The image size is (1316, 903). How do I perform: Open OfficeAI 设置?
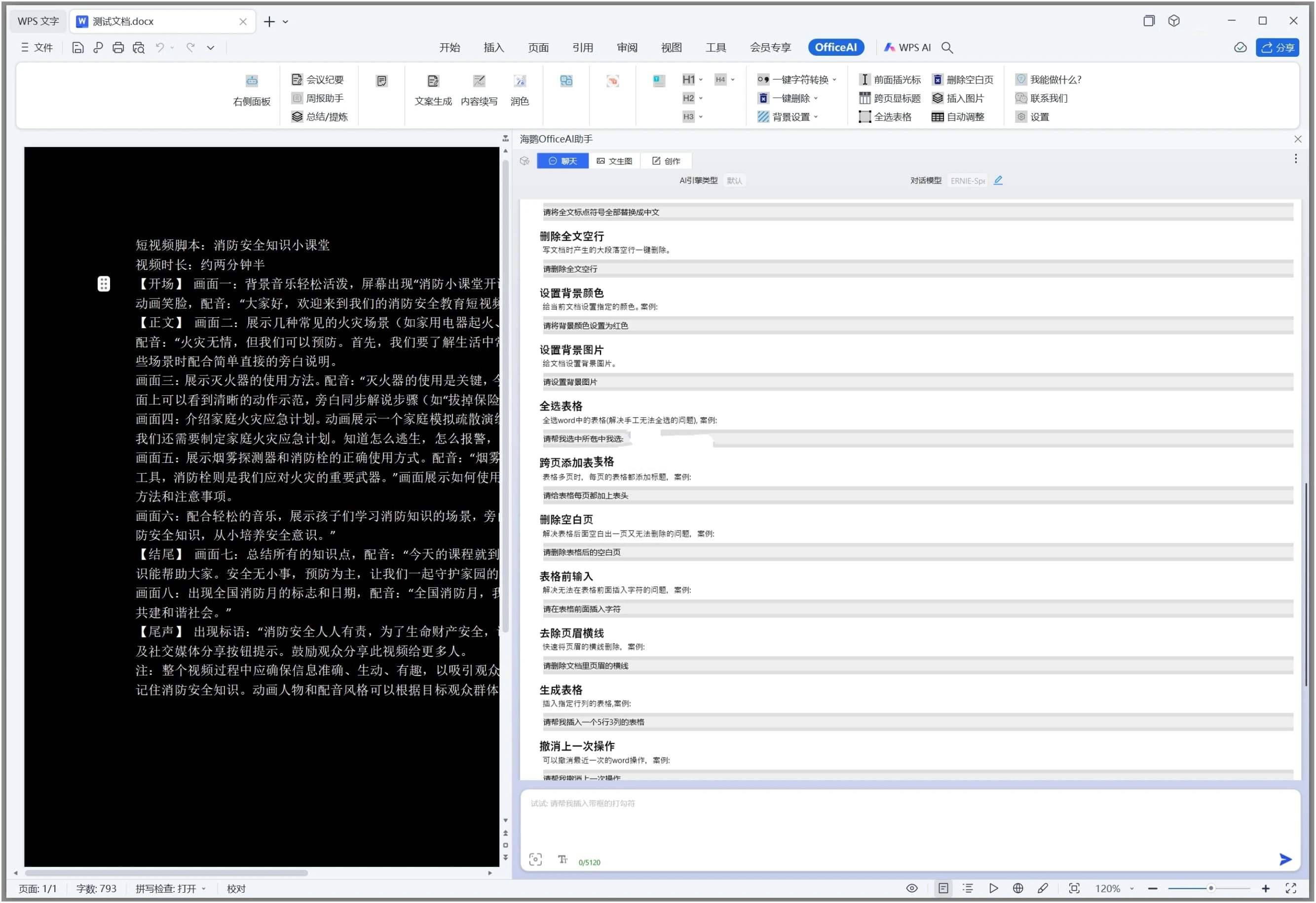pos(1032,116)
